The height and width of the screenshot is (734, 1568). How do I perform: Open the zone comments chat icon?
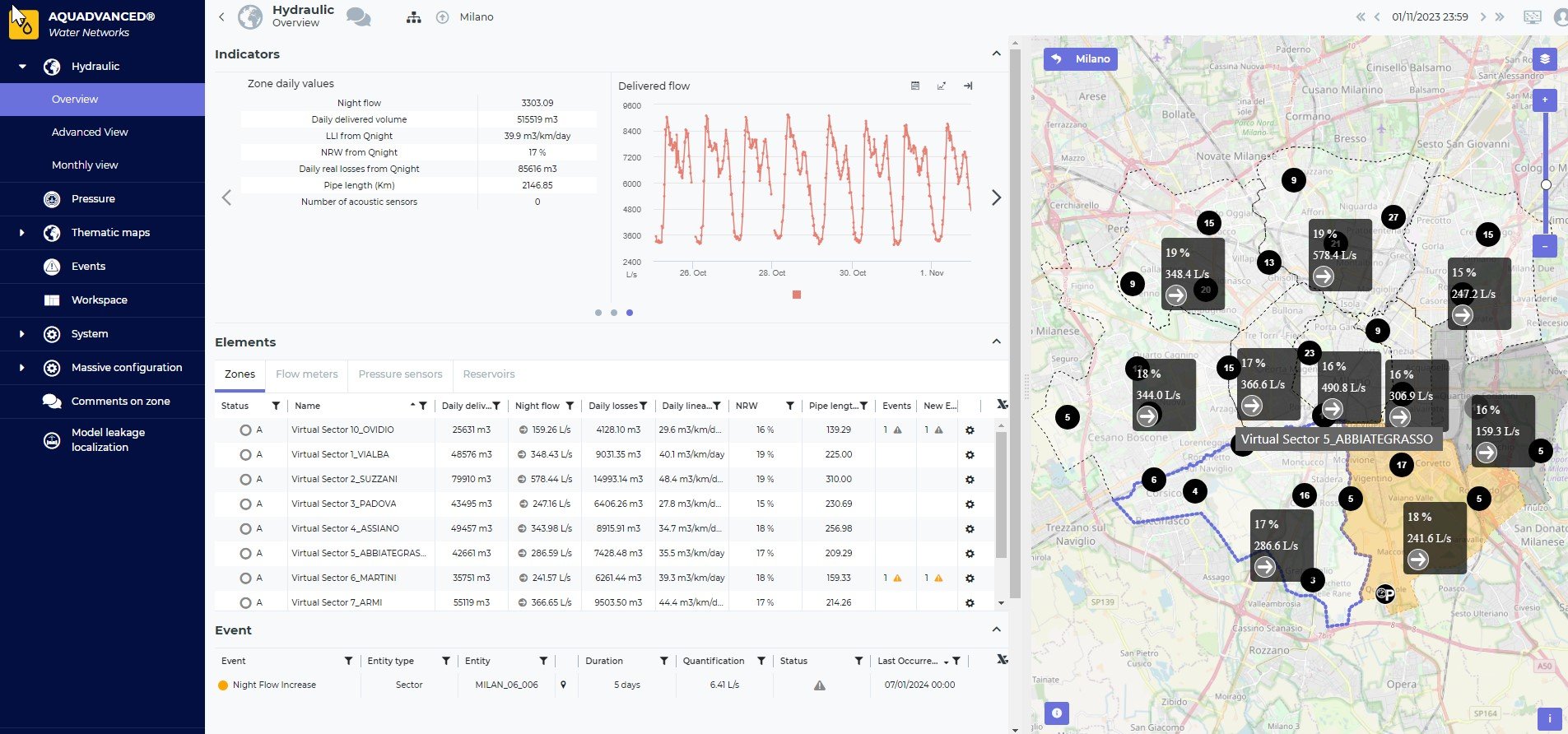(359, 16)
